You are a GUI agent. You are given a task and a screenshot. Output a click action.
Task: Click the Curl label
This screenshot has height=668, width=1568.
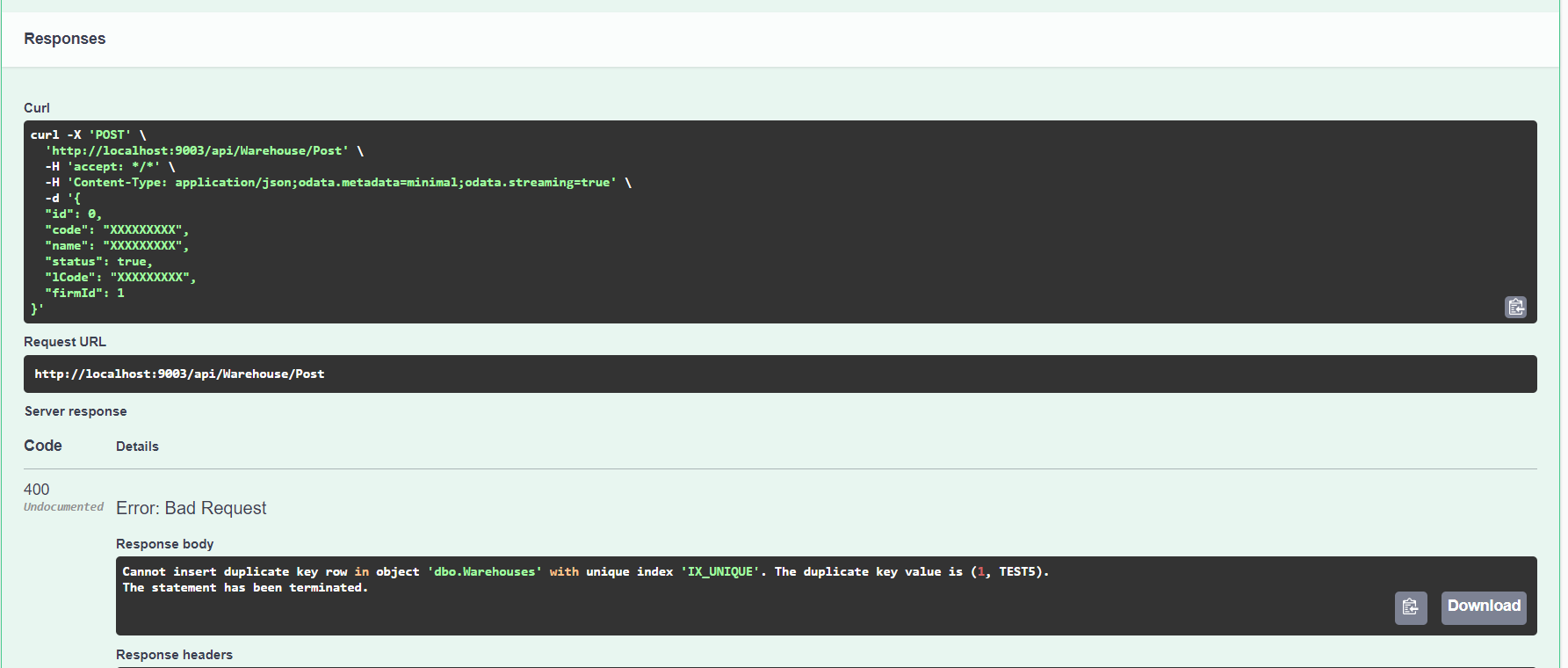point(37,108)
